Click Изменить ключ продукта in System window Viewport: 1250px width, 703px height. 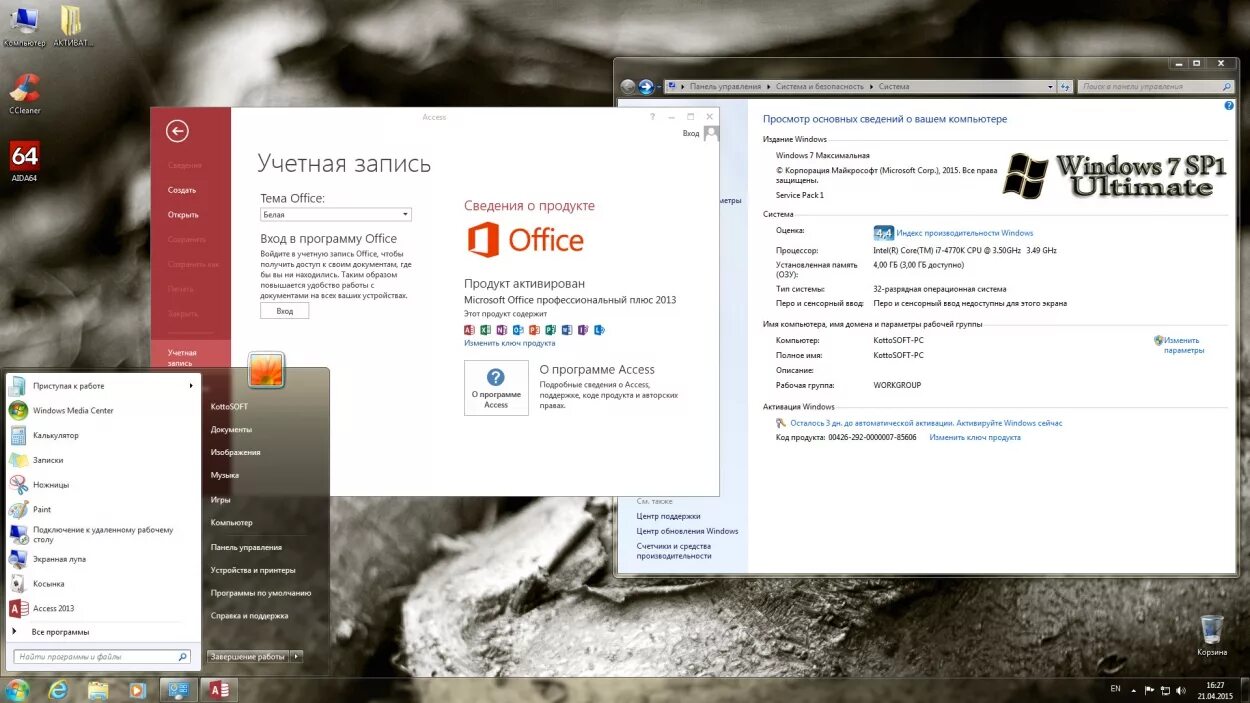975,437
